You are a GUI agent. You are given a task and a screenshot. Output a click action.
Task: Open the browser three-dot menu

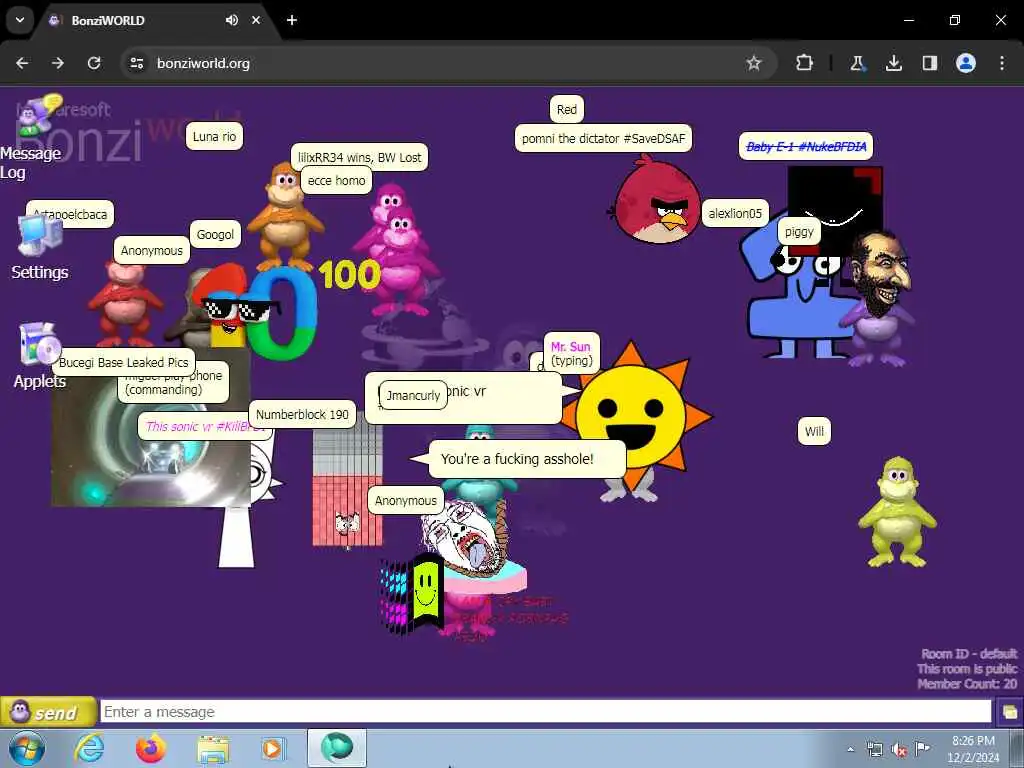point(1002,63)
